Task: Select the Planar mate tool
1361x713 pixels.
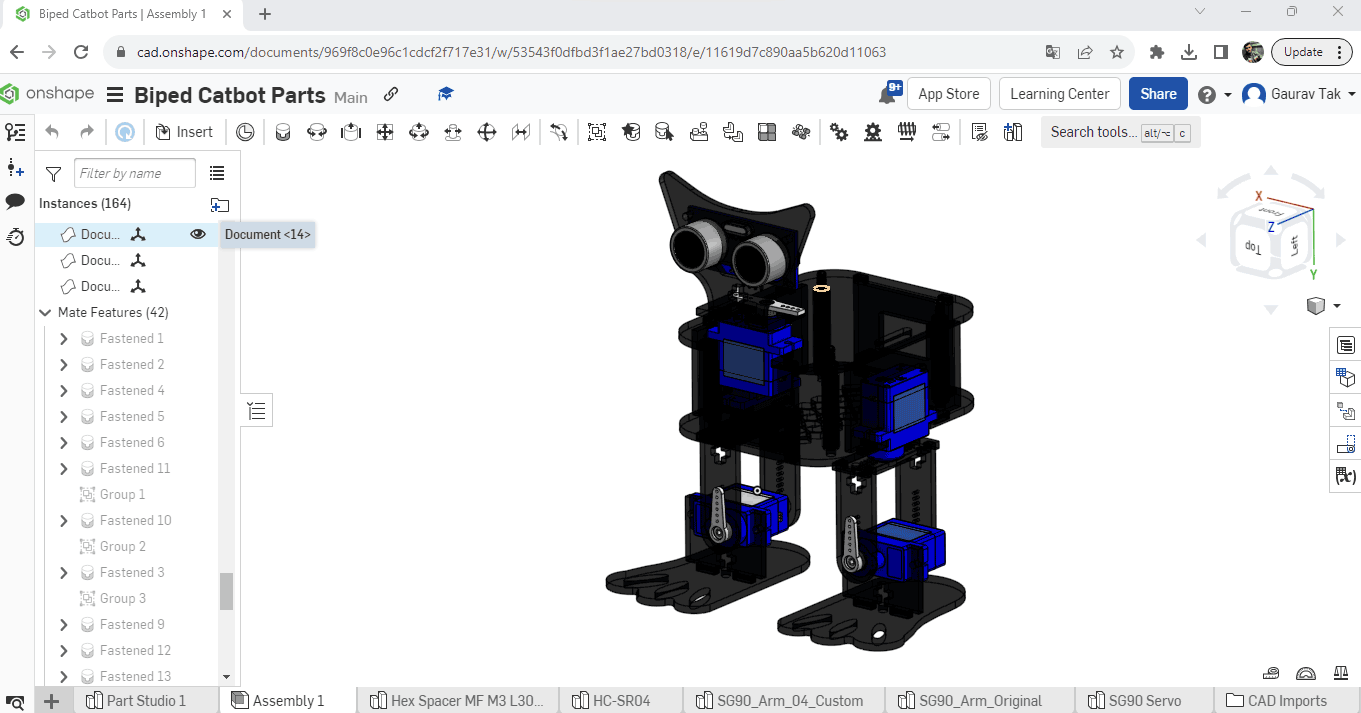Action: tap(385, 132)
